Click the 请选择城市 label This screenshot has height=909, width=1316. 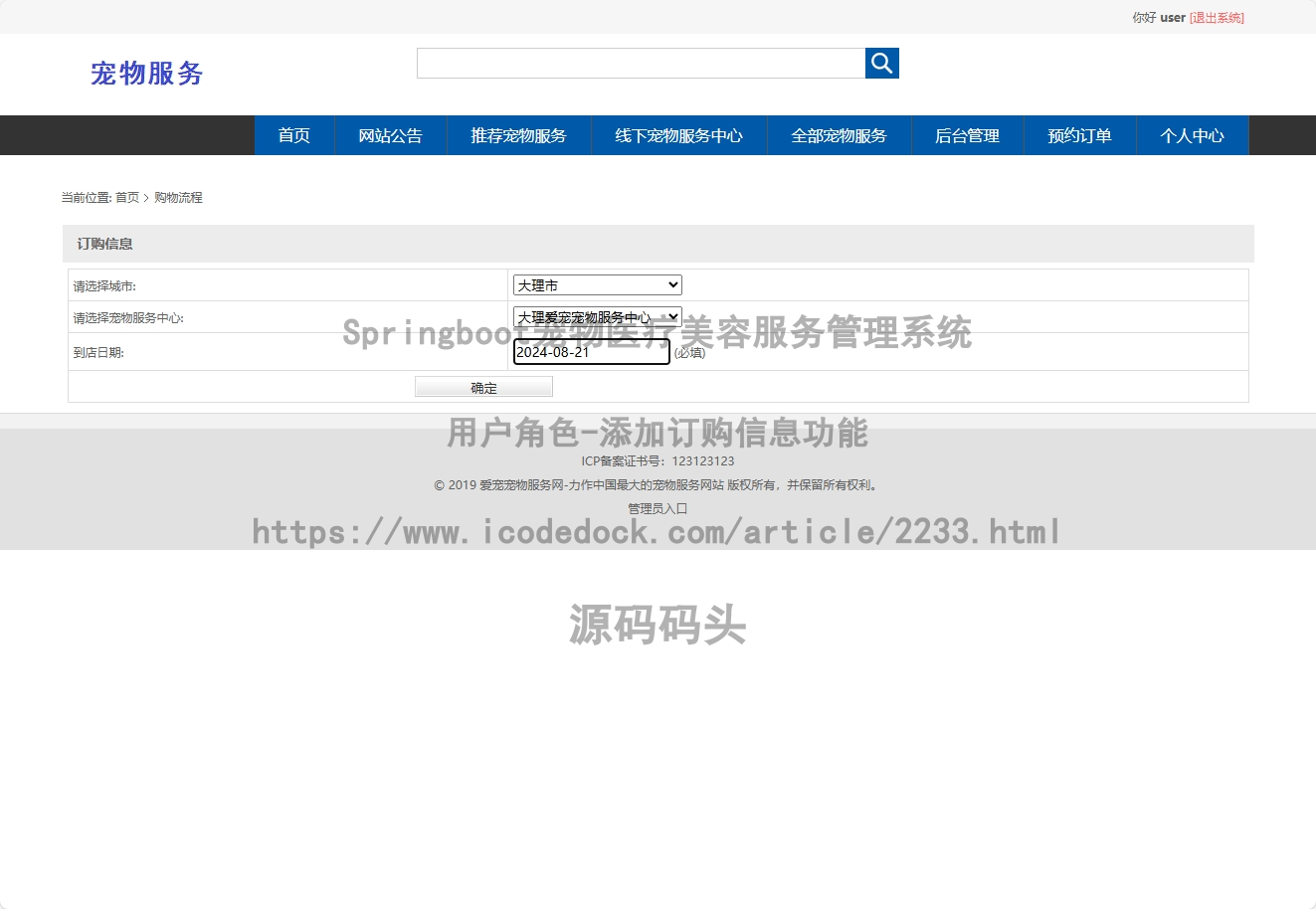click(x=104, y=286)
